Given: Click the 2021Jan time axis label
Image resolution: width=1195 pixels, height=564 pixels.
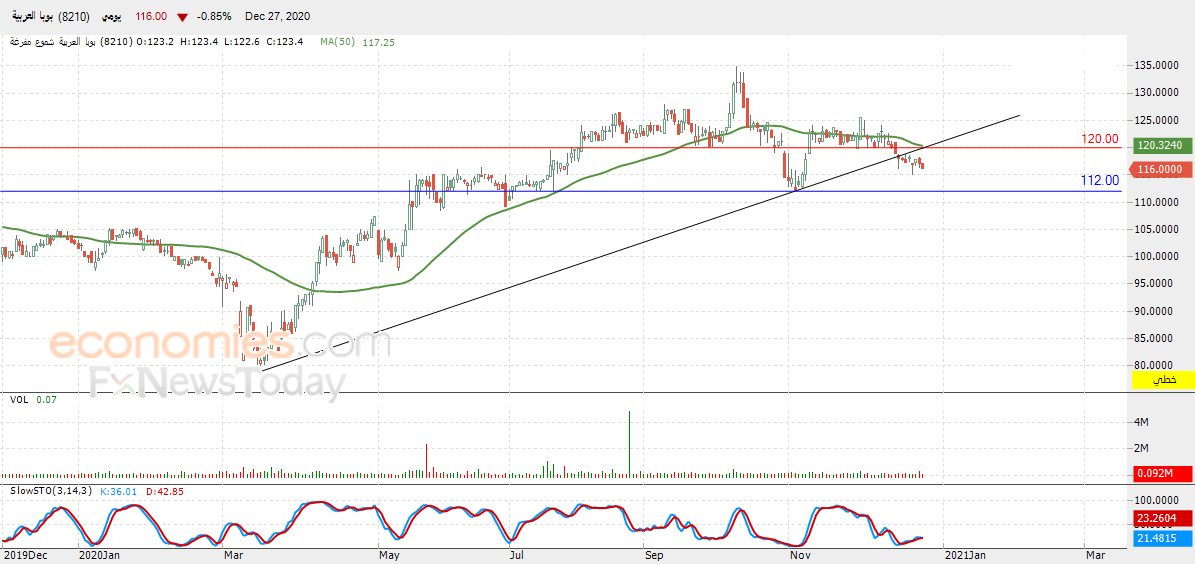Looking at the screenshot, I should click(x=965, y=555).
